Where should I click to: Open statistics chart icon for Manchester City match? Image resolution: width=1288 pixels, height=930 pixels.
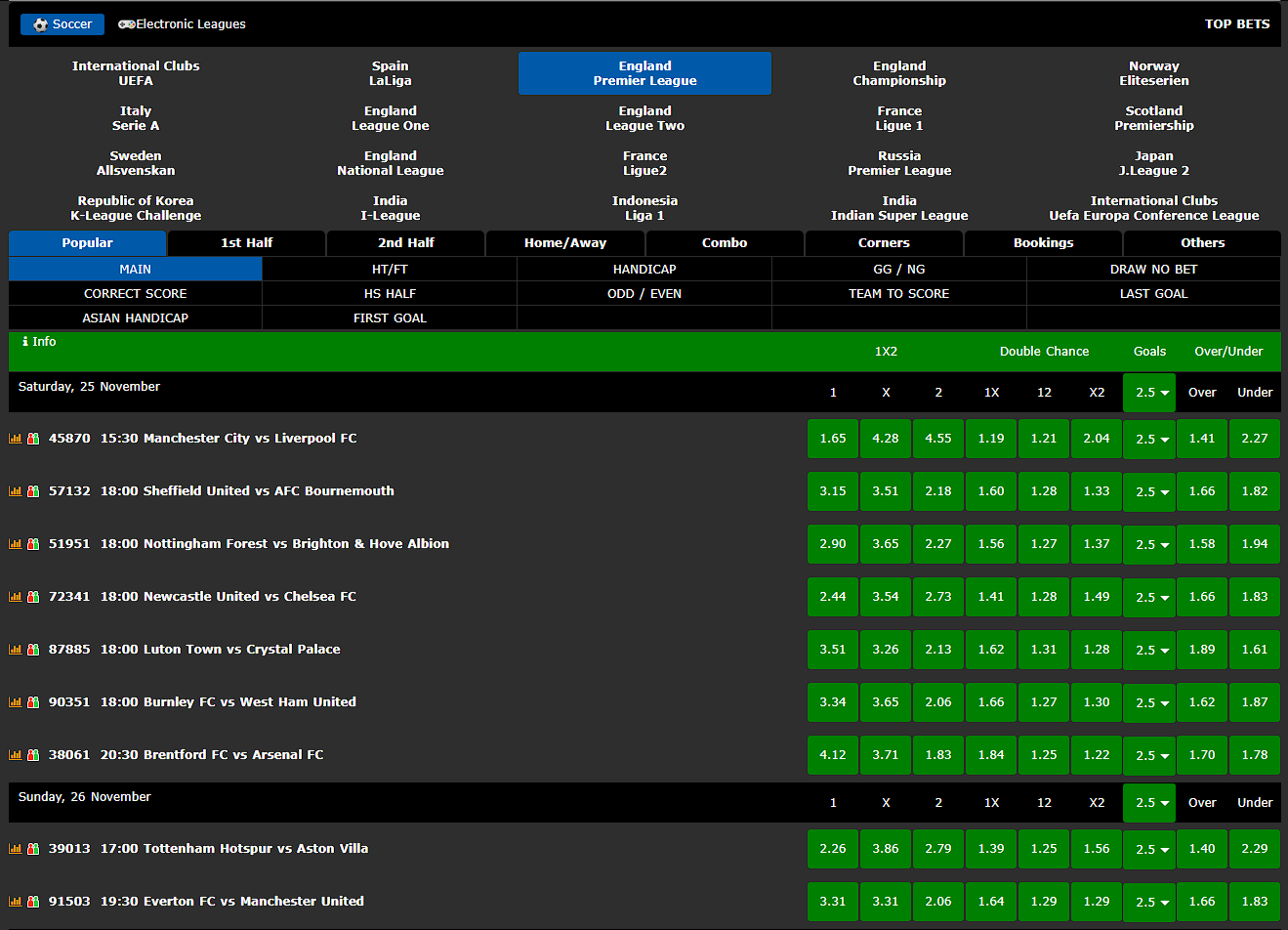(x=15, y=439)
